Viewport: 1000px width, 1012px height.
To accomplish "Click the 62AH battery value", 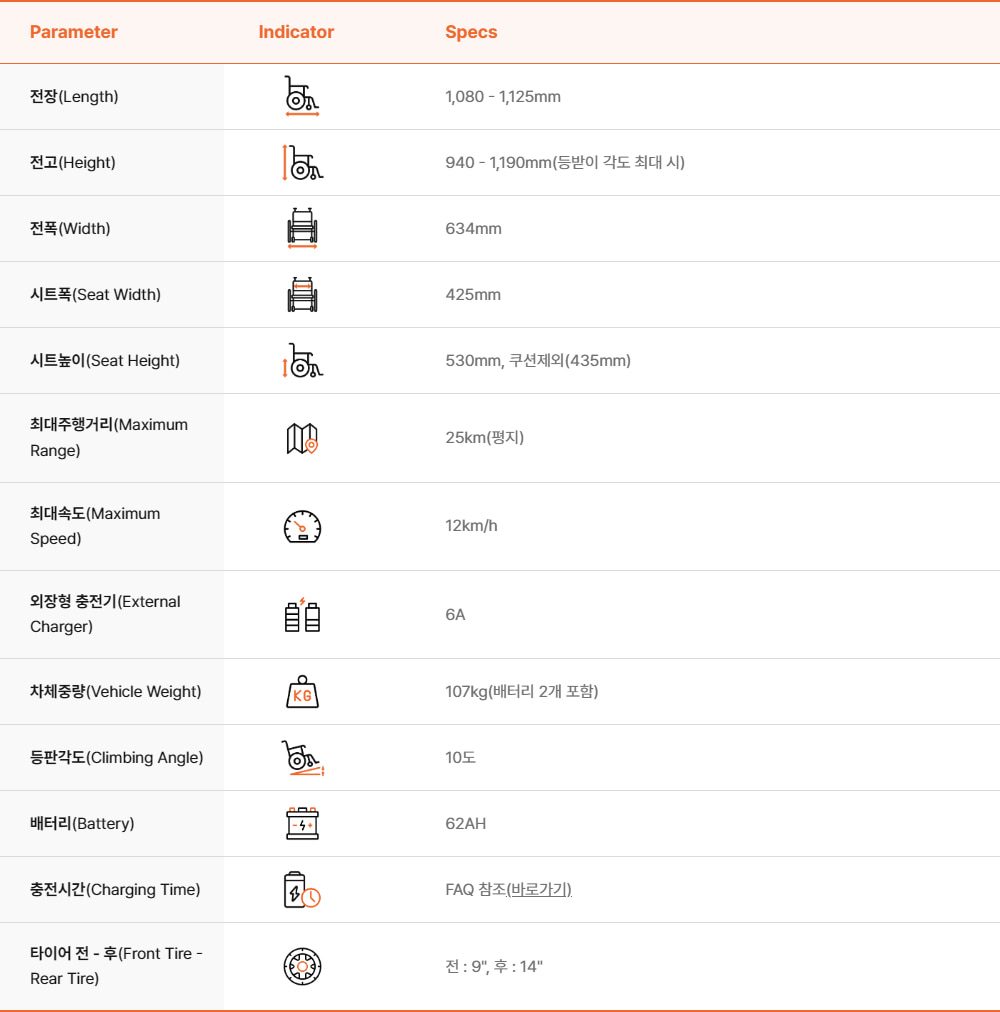I will coord(465,824).
